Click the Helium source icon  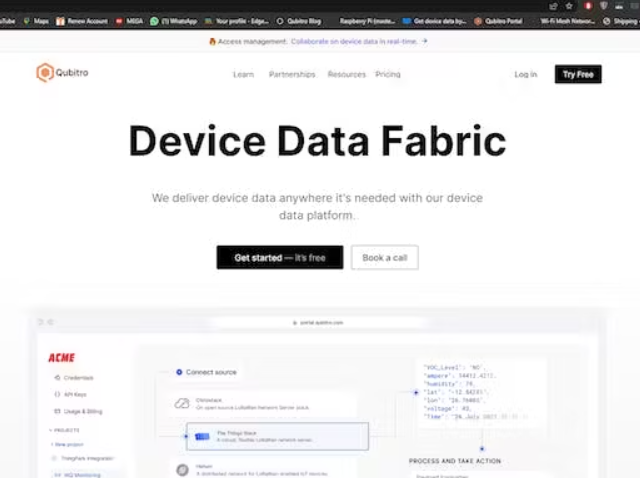[x=181, y=468]
